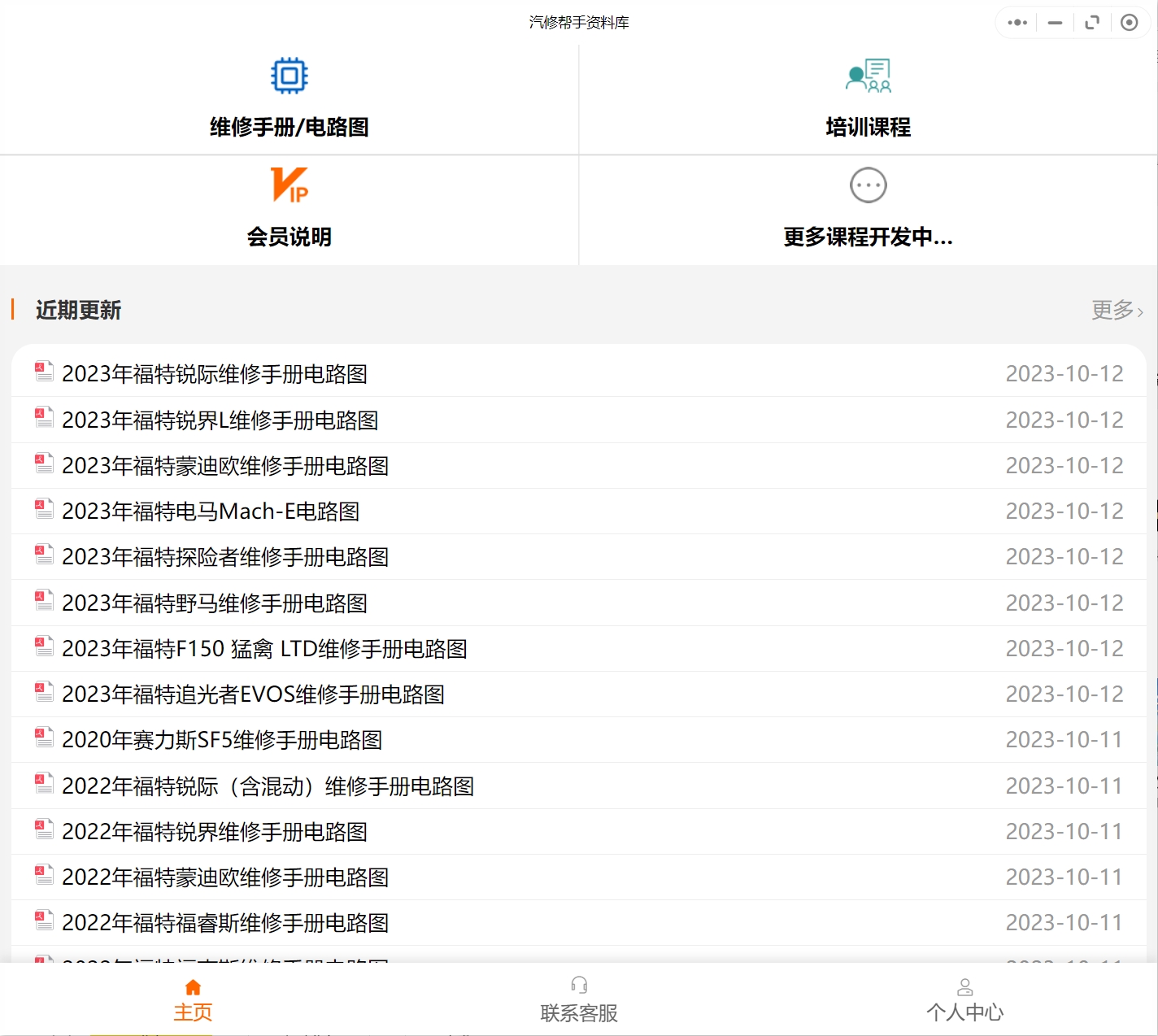Image resolution: width=1158 pixels, height=1036 pixels.
Task: Open the mini-program options menu (three dots)
Action: (1017, 22)
